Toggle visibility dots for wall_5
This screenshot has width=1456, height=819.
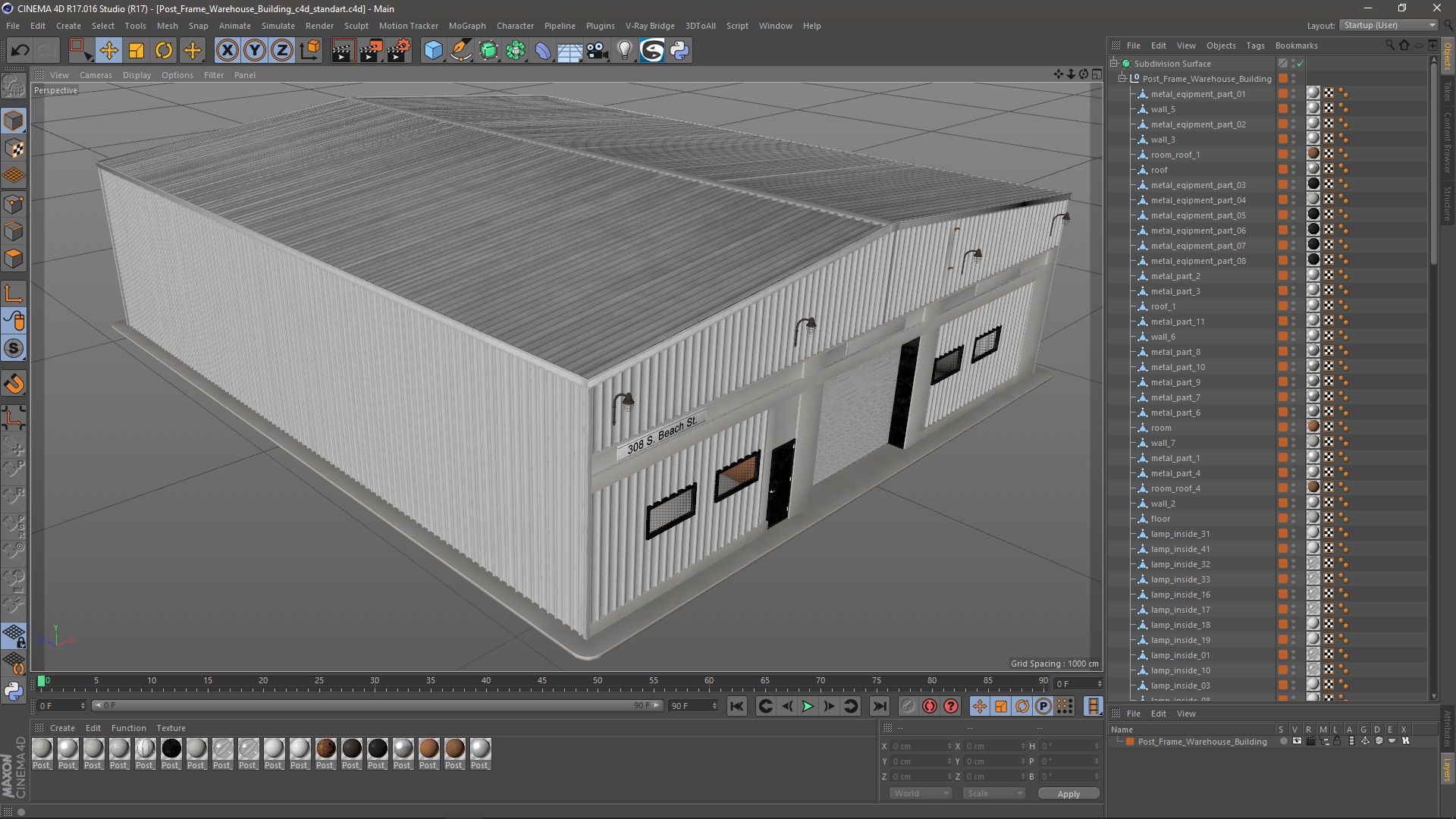pyautogui.click(x=1294, y=109)
